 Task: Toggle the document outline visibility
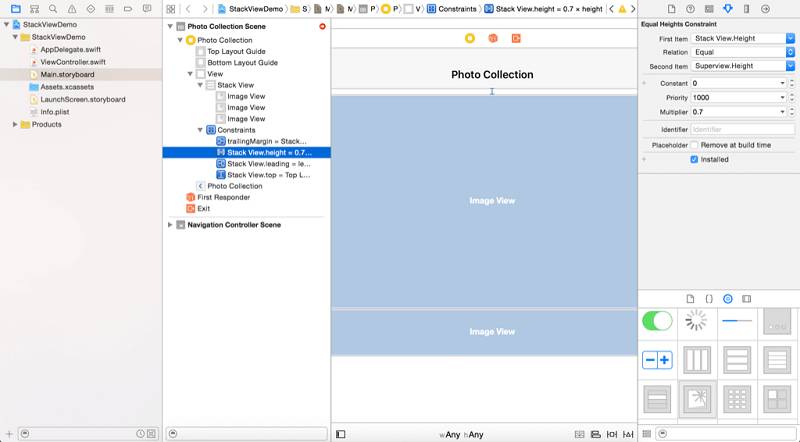coord(340,434)
